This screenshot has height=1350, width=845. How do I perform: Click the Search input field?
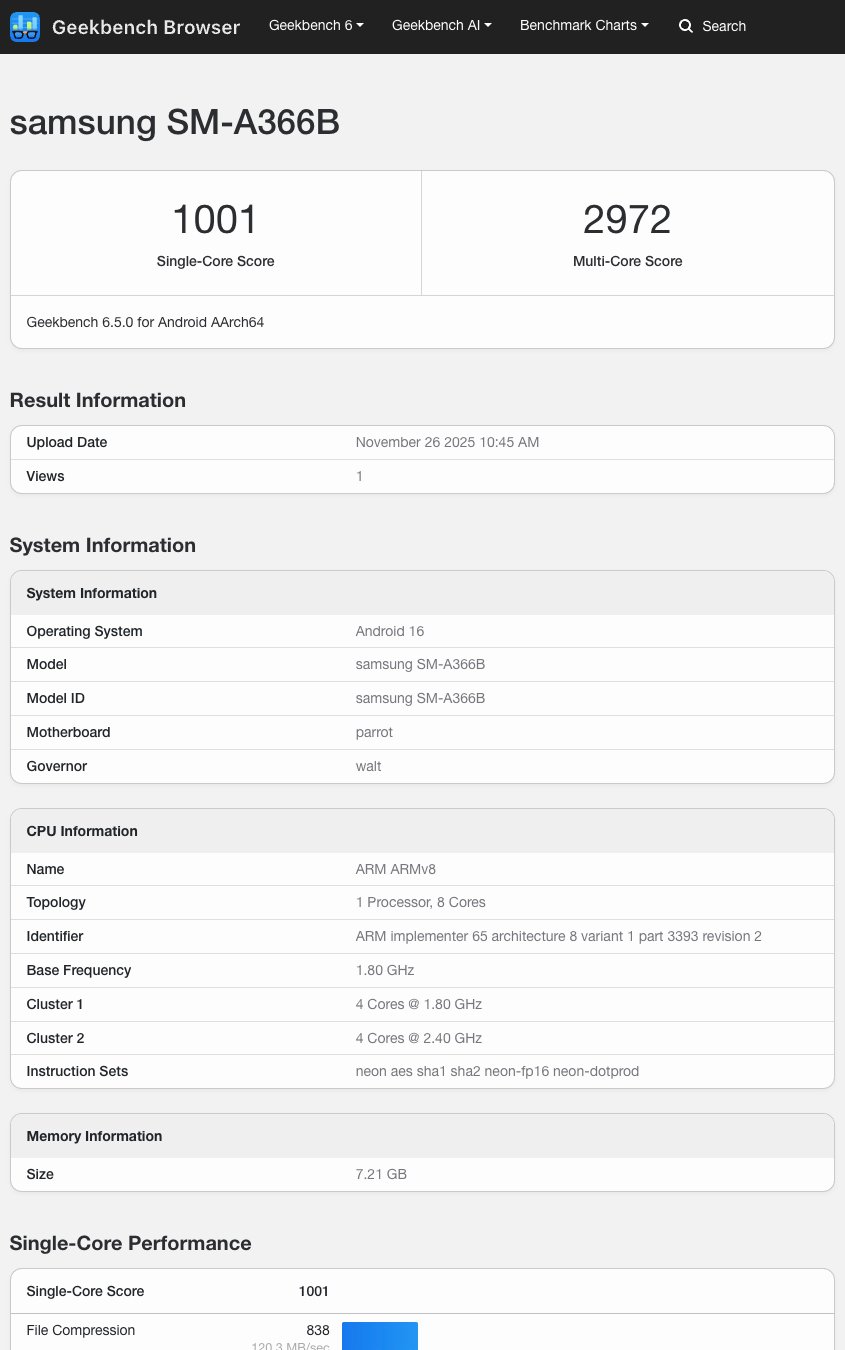point(724,26)
